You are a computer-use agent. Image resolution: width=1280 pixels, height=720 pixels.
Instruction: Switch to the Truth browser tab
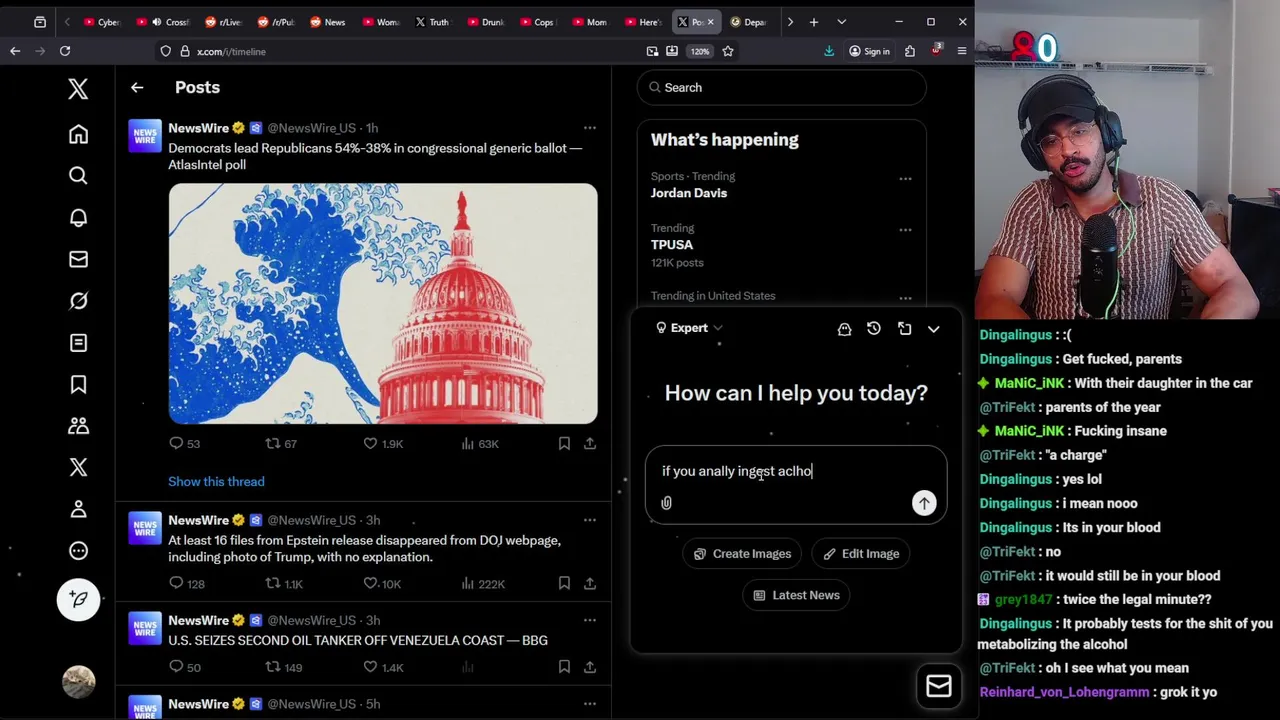tap(432, 22)
